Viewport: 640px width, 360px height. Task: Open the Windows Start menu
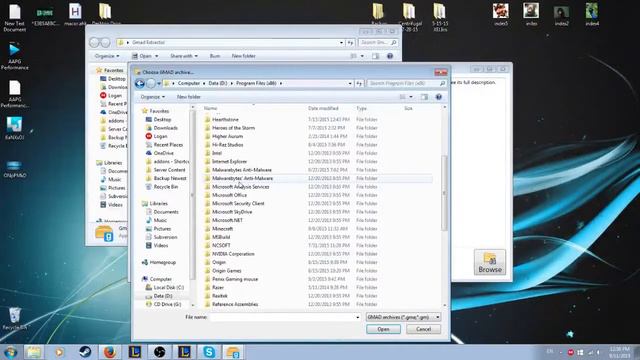pyautogui.click(x=10, y=352)
